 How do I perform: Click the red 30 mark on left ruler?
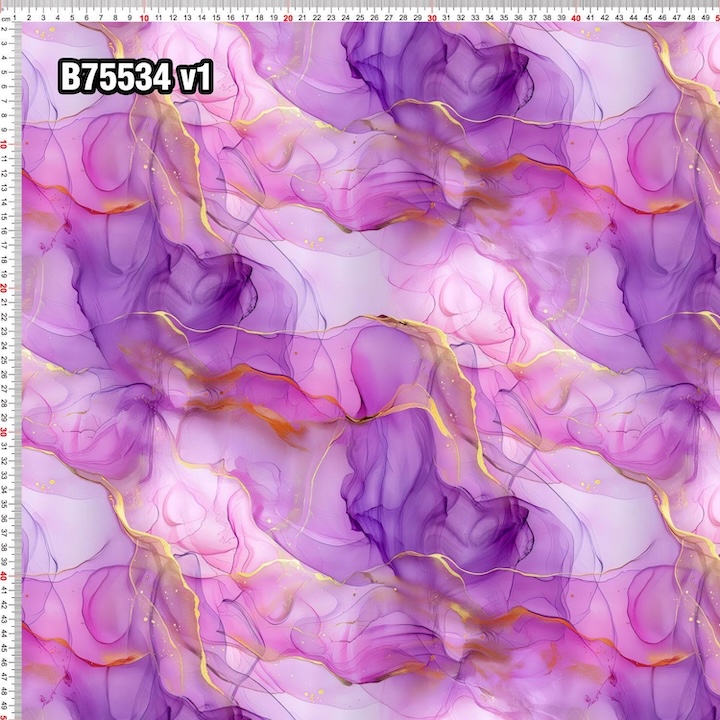coord(6,432)
